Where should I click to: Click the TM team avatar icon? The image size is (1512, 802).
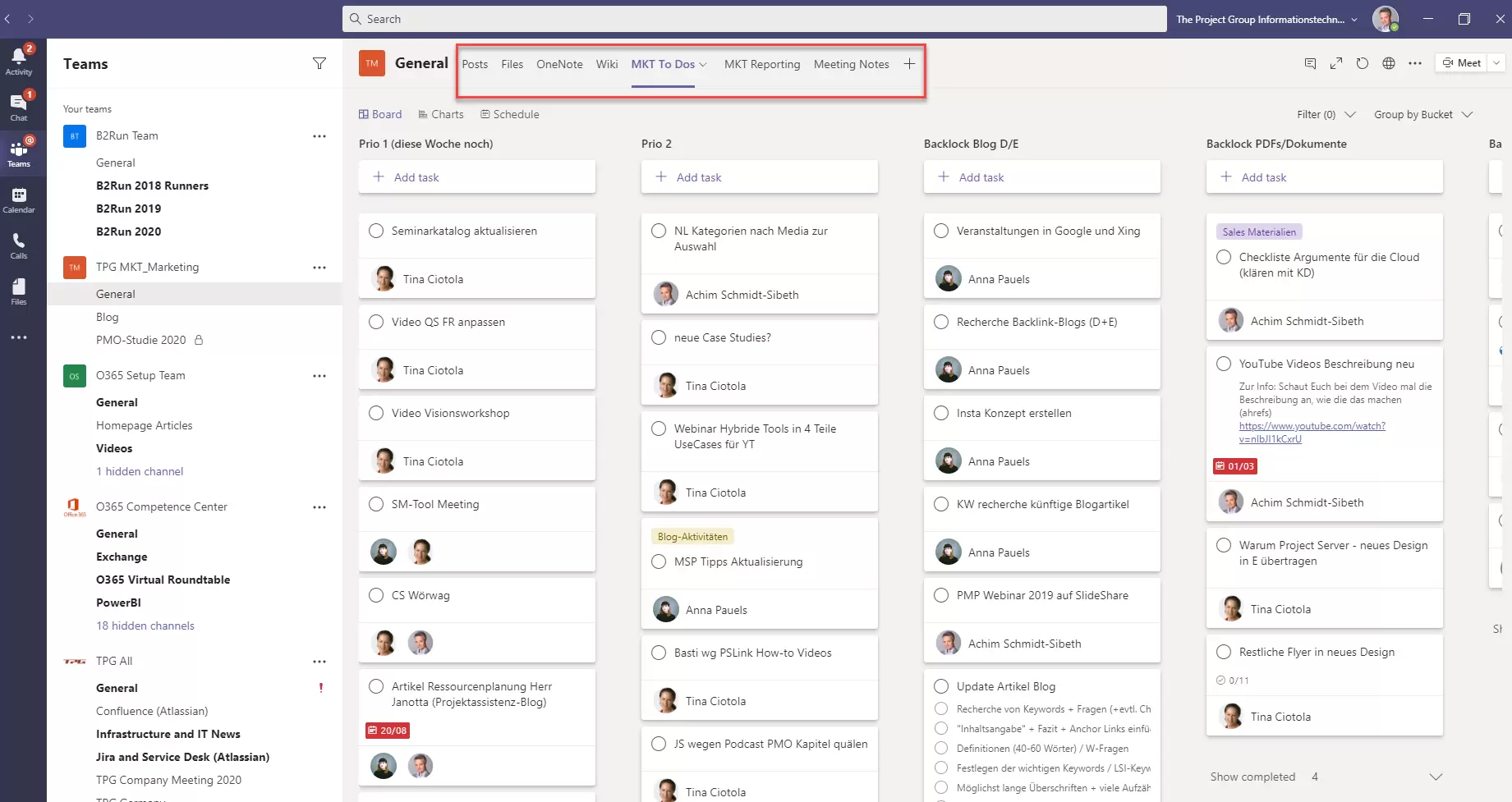pyautogui.click(x=372, y=63)
